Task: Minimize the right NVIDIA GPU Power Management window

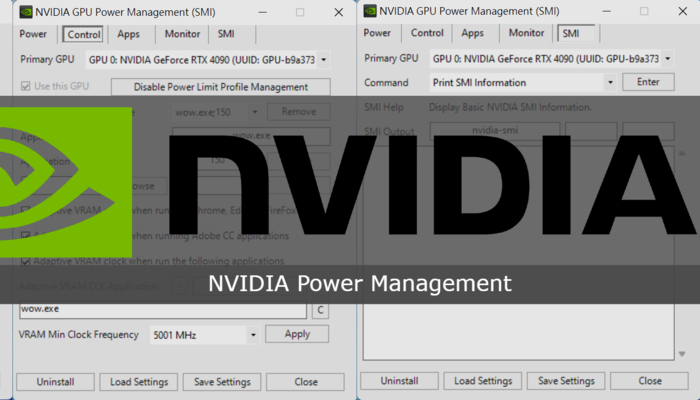Action: 606,11
